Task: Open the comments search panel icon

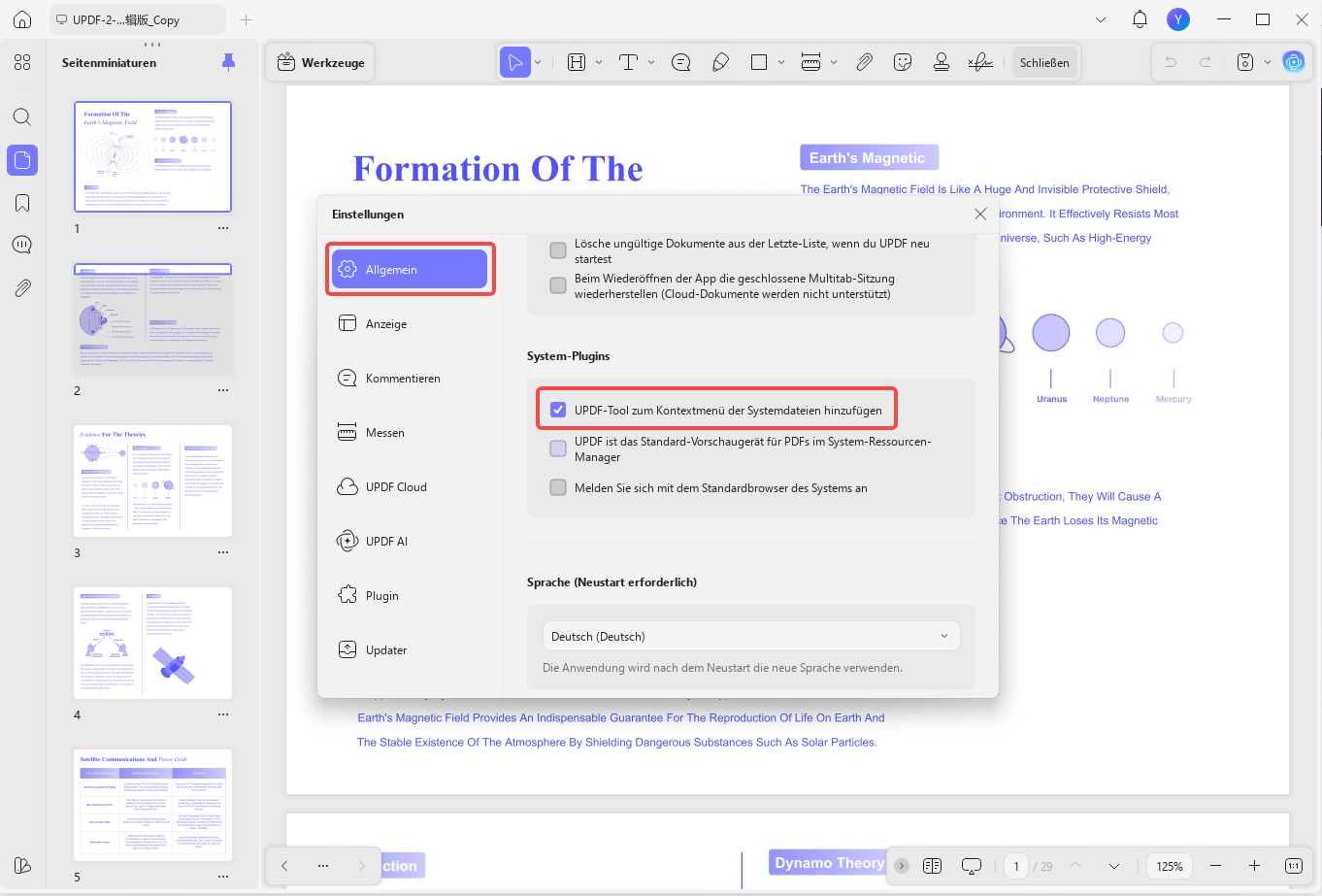Action: (22, 245)
